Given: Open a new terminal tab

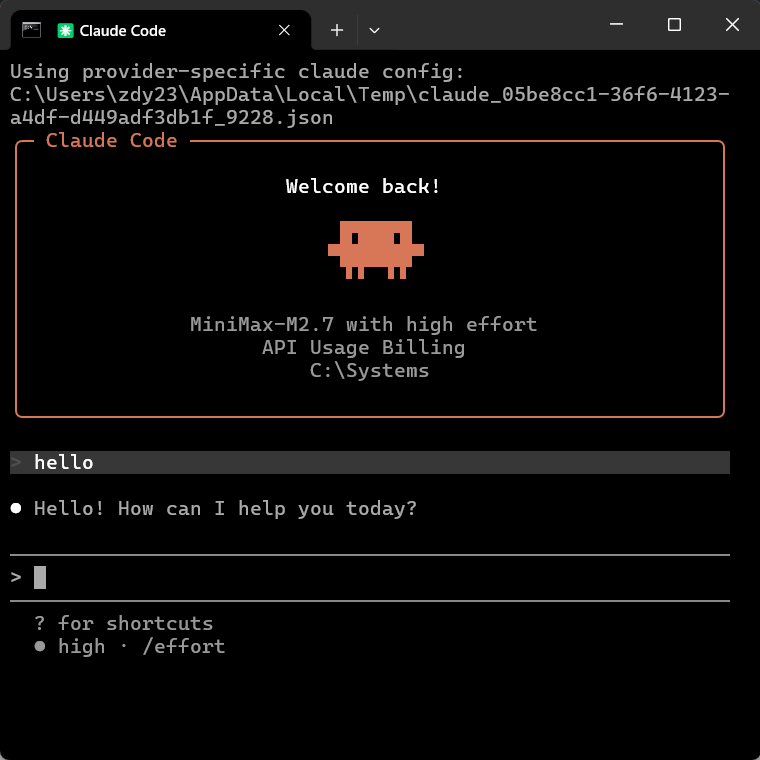Looking at the screenshot, I should point(337,31).
